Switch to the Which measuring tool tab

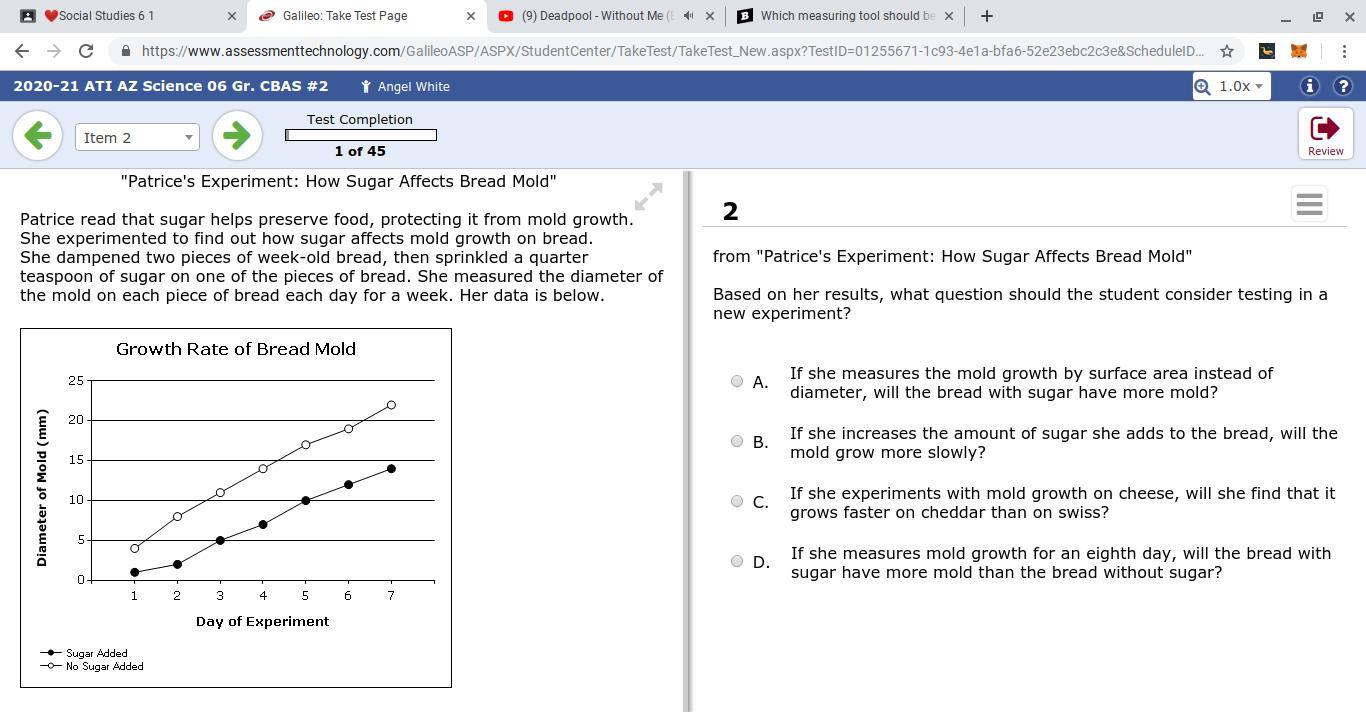(845, 16)
